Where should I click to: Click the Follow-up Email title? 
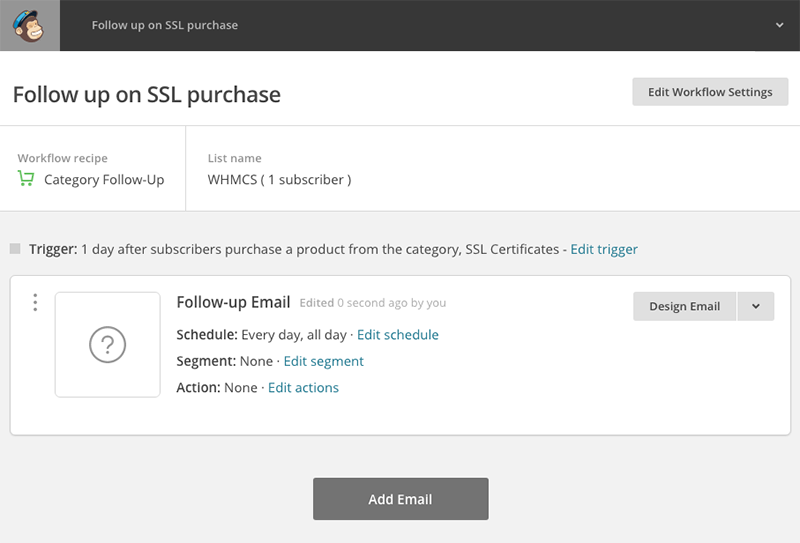(233, 302)
